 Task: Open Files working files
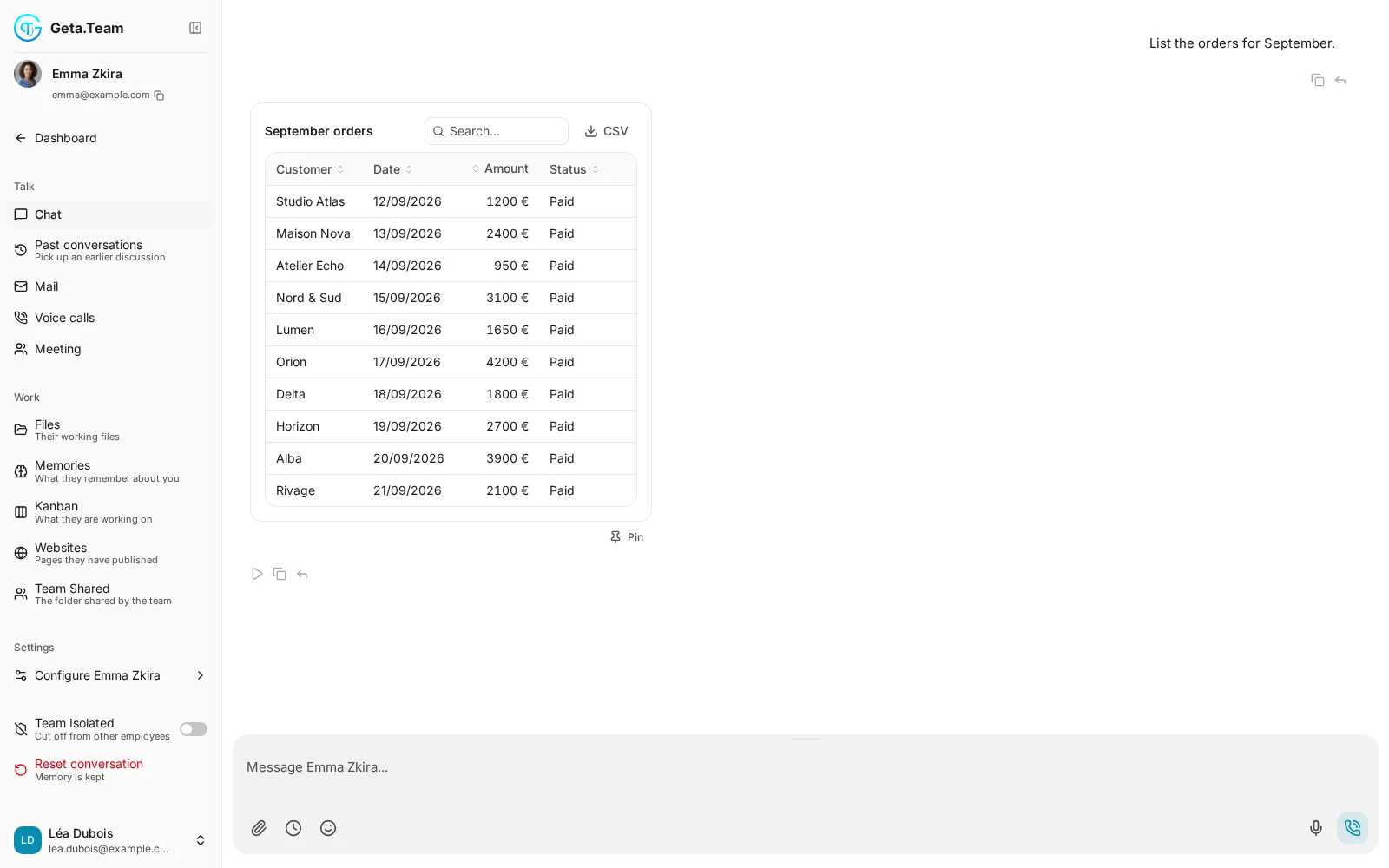tap(110, 430)
